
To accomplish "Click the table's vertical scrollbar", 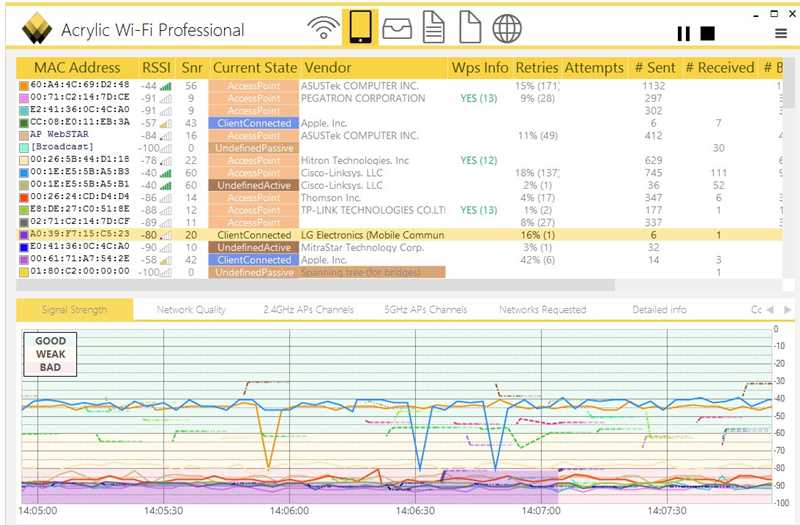I will point(789,83).
